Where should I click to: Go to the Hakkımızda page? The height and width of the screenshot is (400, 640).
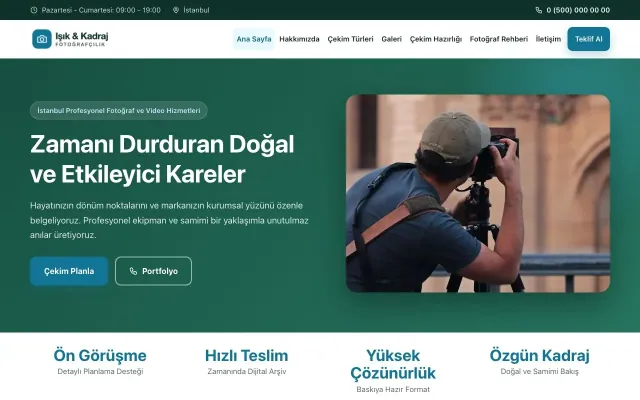tap(299, 39)
